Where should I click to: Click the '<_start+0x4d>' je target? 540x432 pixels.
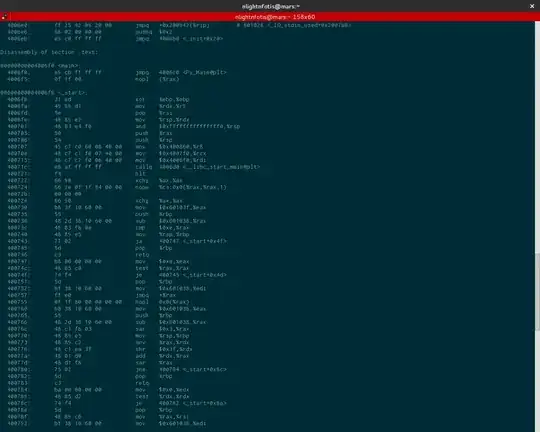coord(193,275)
